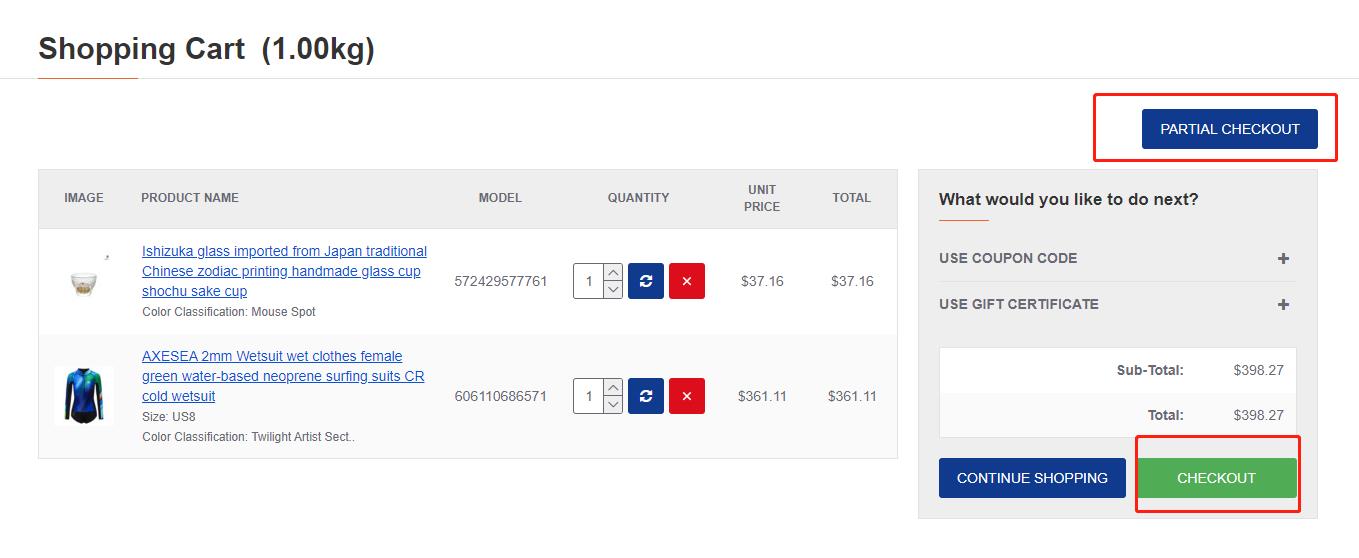This screenshot has width=1359, height=558.
Task: Increase the wetsuit quantity with the up arrow
Action: [613, 388]
